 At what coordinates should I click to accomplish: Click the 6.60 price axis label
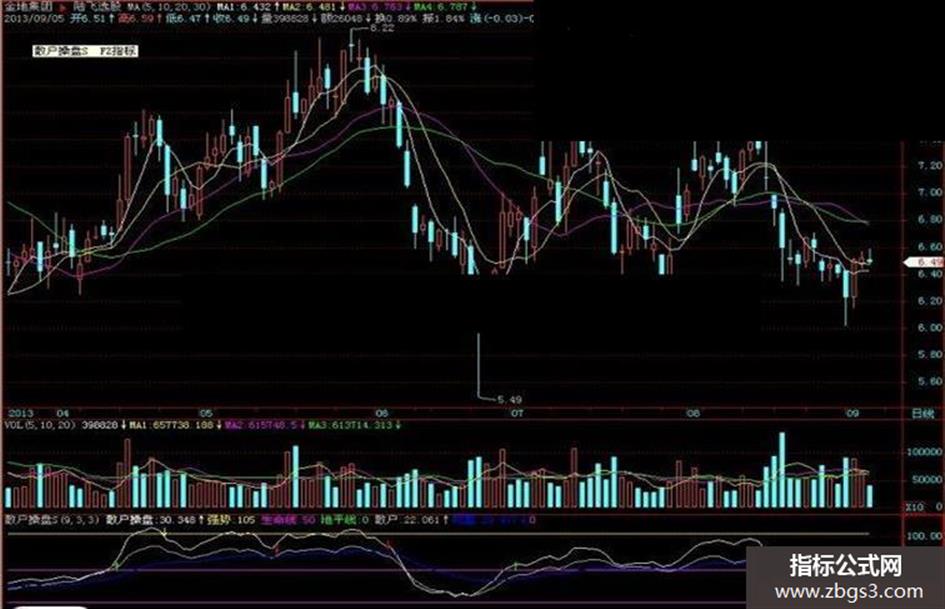pos(930,247)
